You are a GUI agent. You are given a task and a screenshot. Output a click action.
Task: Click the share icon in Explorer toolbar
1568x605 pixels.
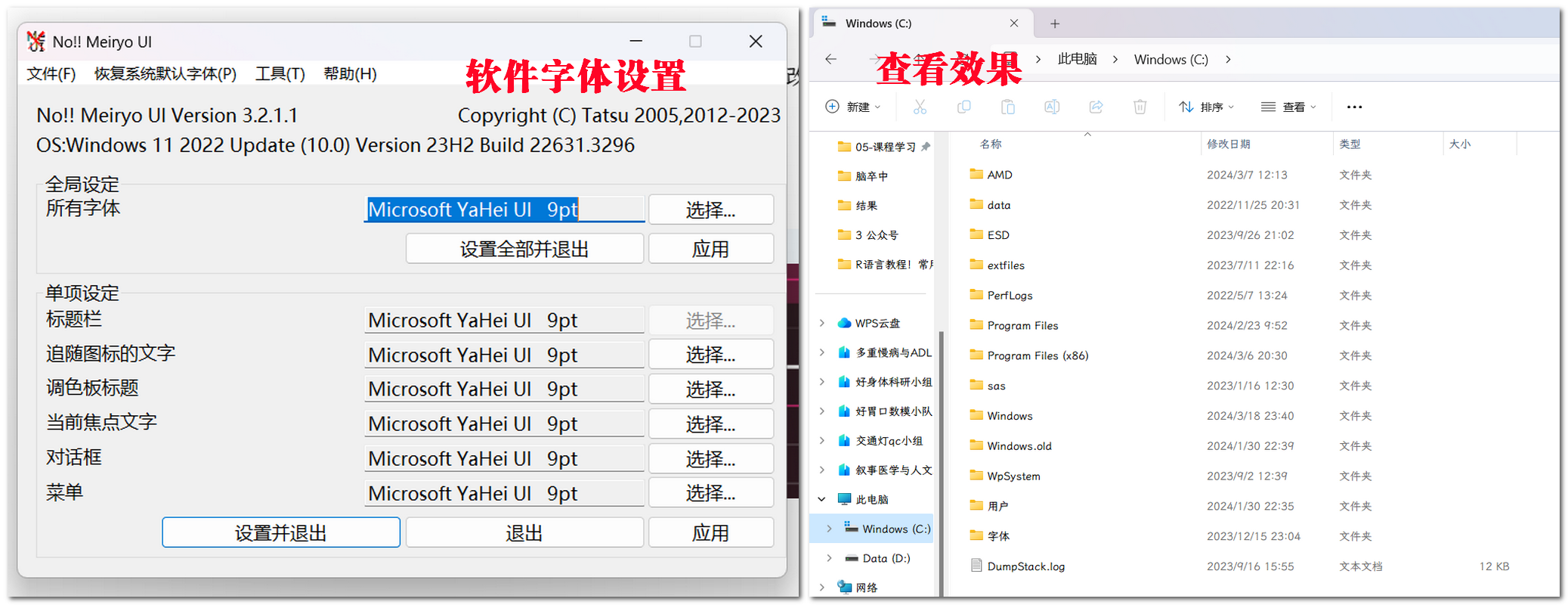1096,107
